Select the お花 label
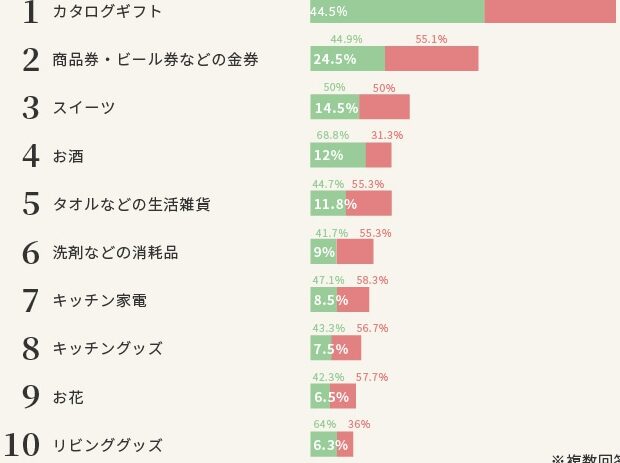 (69, 397)
